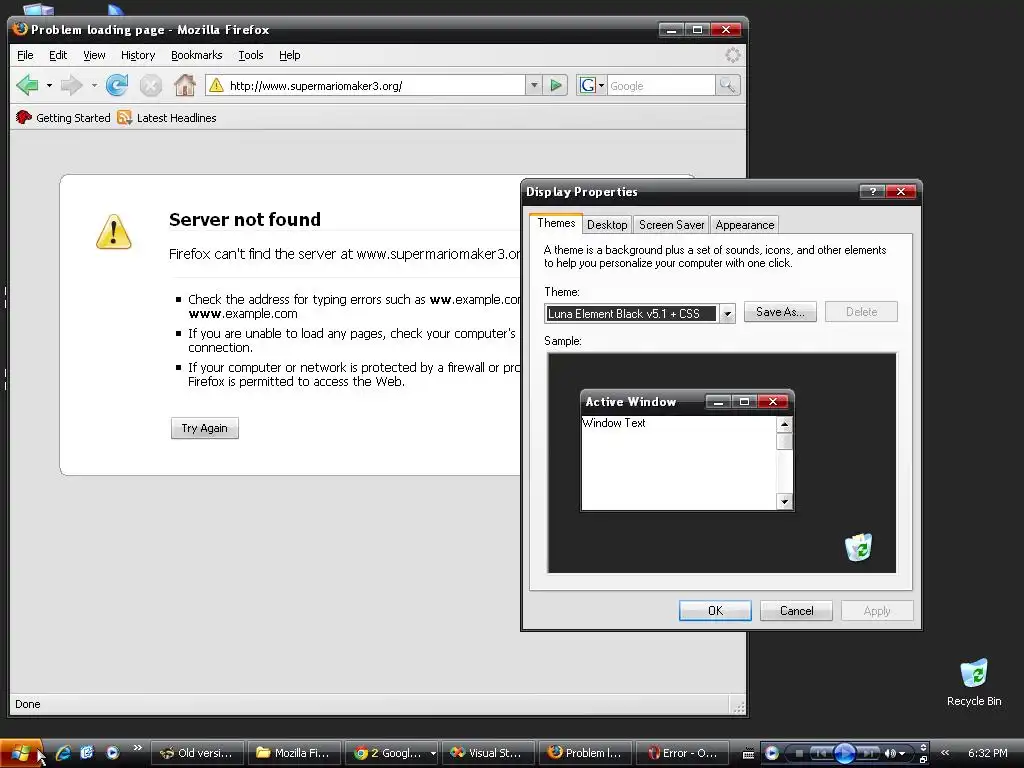Switch to the Screen Saver tab
This screenshot has width=1024, height=768.
click(671, 225)
